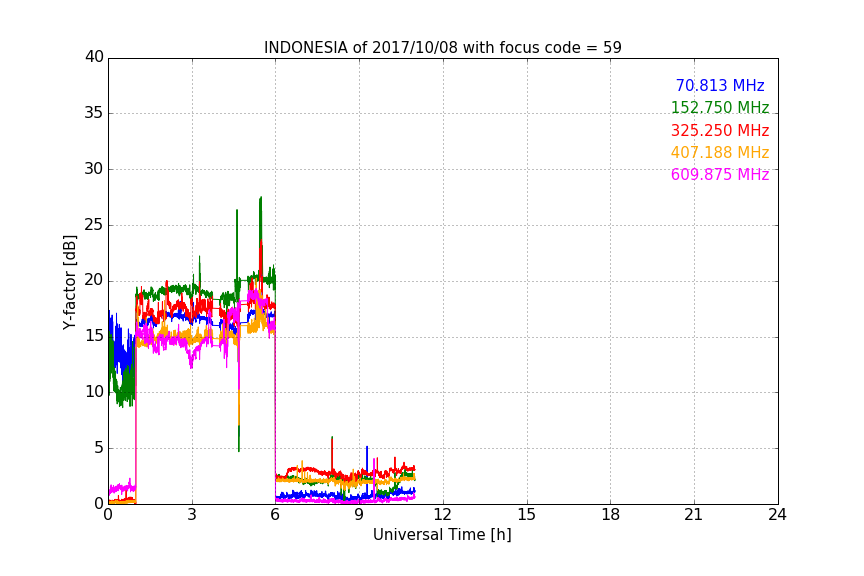This screenshot has height=576, width=864.
Task: Select the 609.875 MHz legend label
Action: point(720,174)
